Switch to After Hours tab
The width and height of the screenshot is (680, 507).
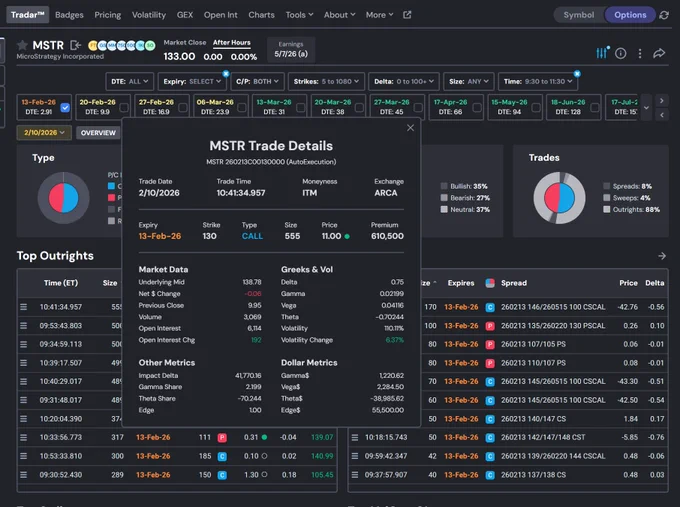pos(232,43)
